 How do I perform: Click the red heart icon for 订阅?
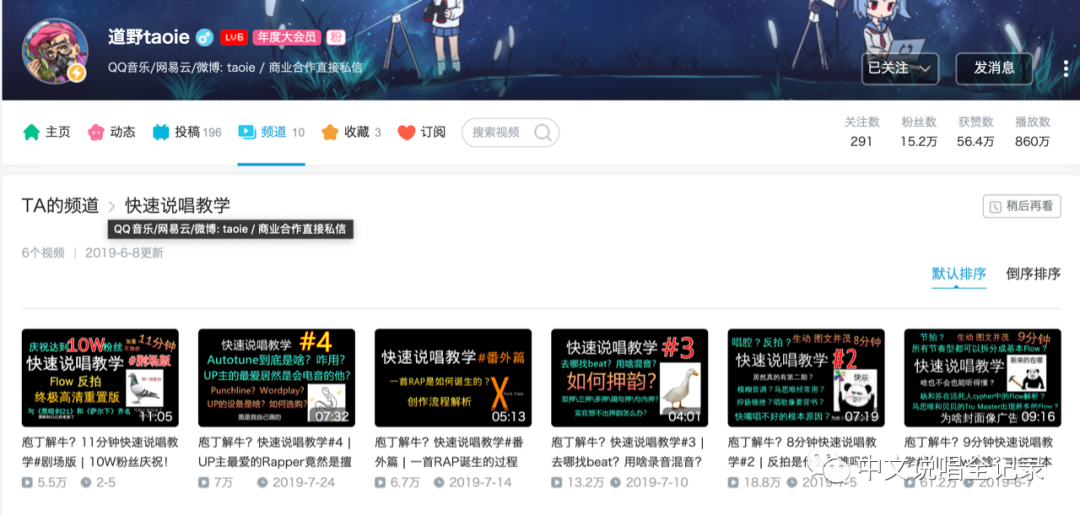(406, 132)
